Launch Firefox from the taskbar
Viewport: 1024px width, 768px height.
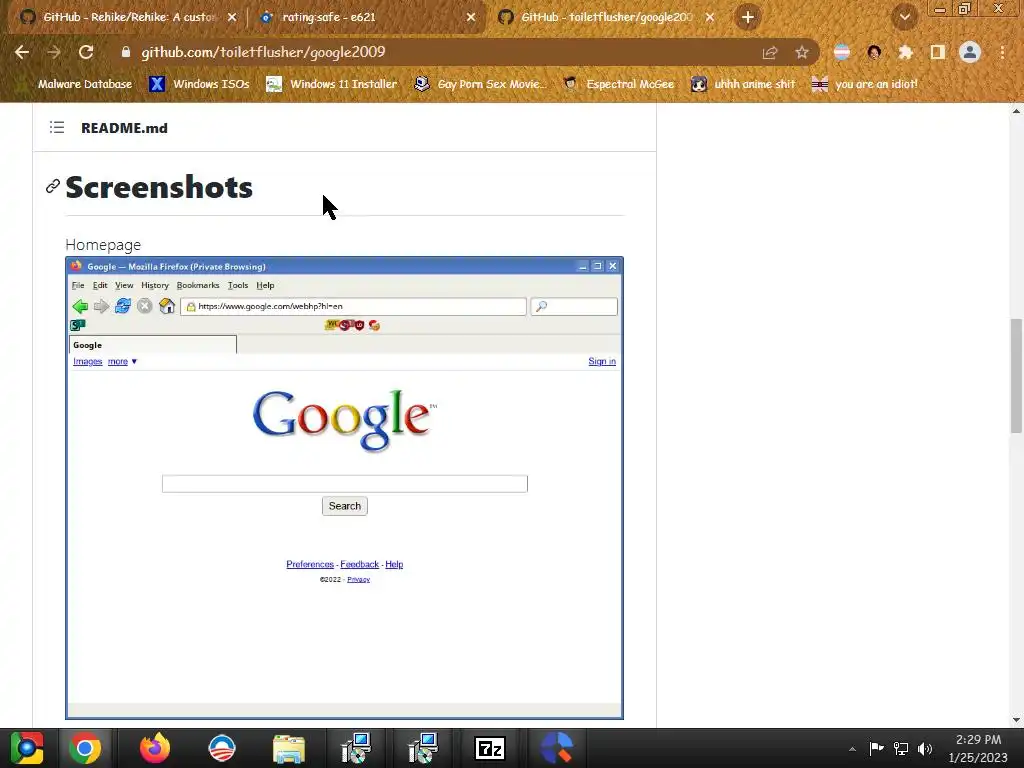coord(155,748)
